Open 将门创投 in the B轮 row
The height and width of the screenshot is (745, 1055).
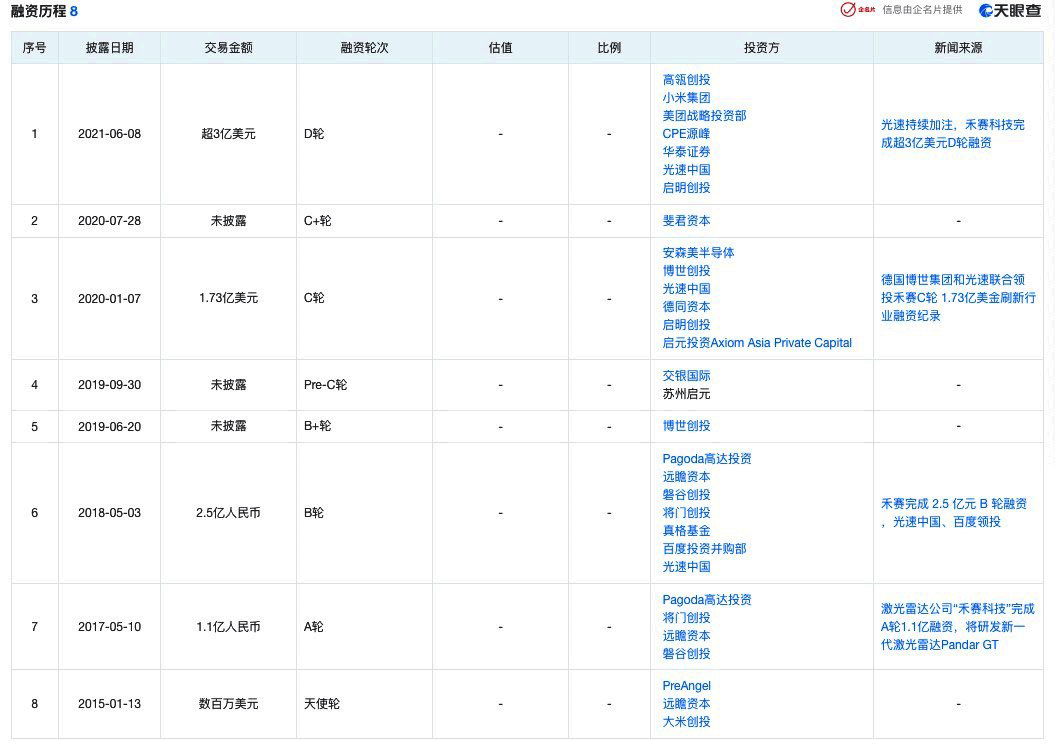tap(686, 513)
